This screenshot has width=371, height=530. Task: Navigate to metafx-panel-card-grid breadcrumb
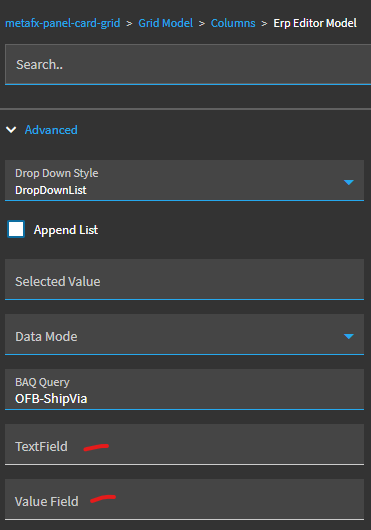[63, 23]
